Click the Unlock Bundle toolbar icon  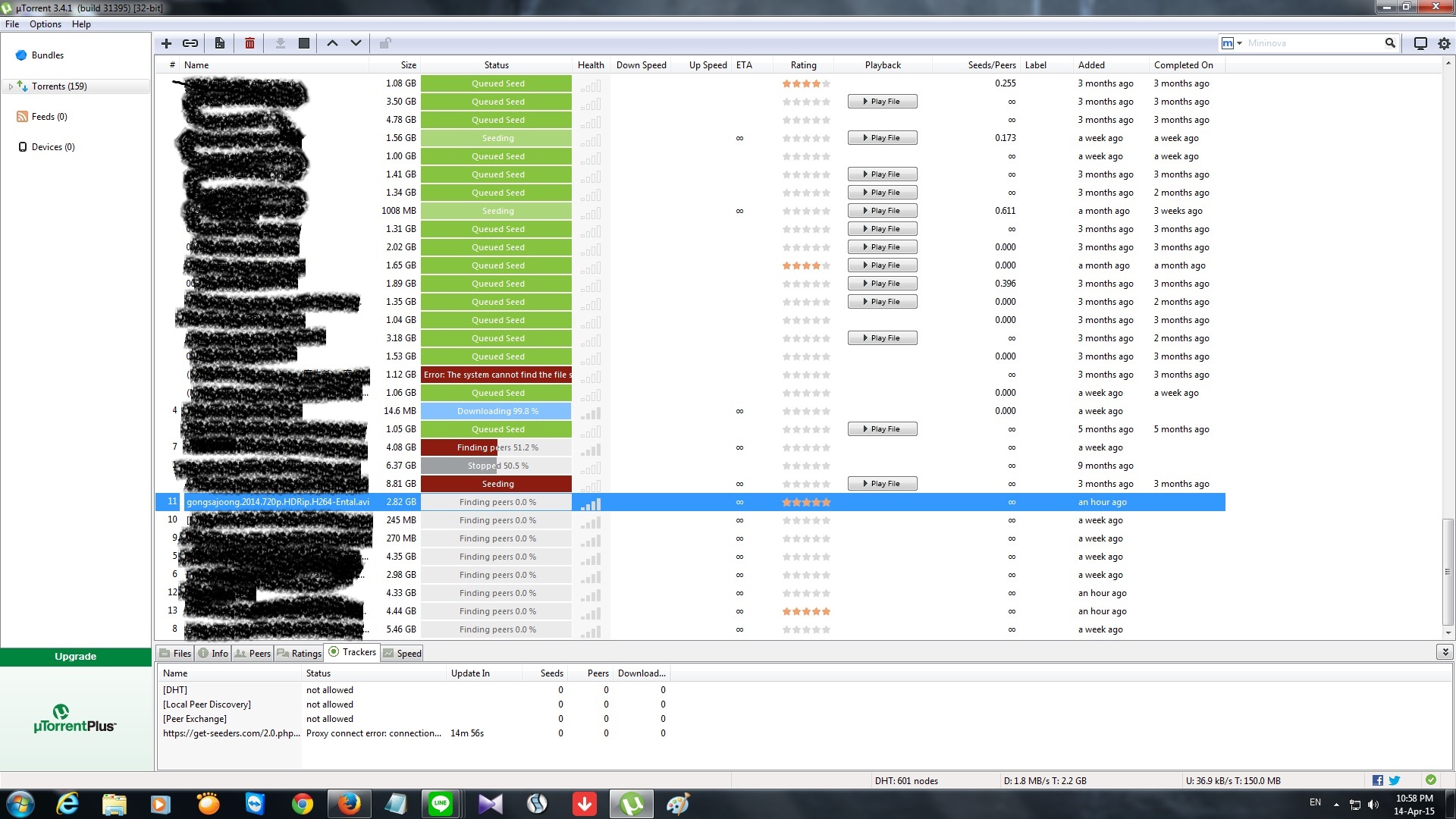coord(385,43)
